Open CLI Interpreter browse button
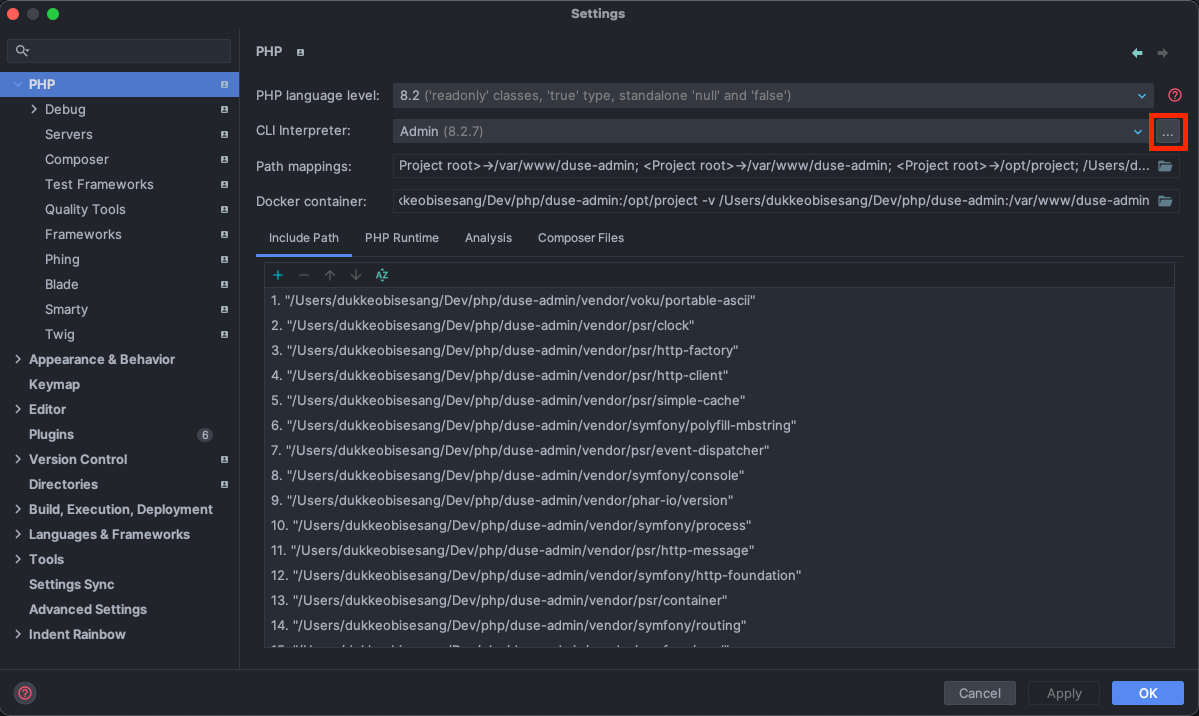This screenshot has width=1199, height=716. [1167, 132]
